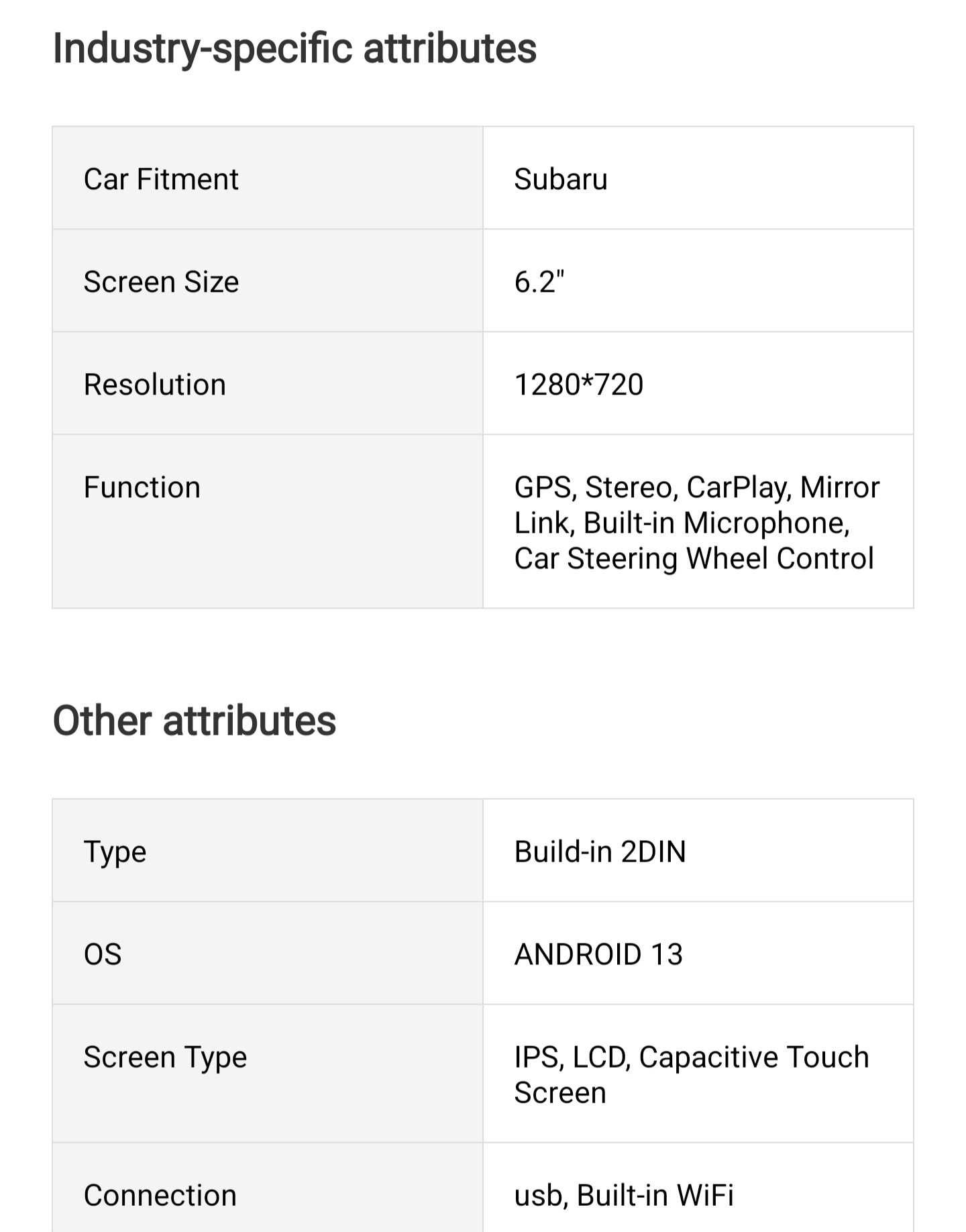Click the Resolution label cell
Viewport: 966px width, 1232px height.
tap(268, 384)
